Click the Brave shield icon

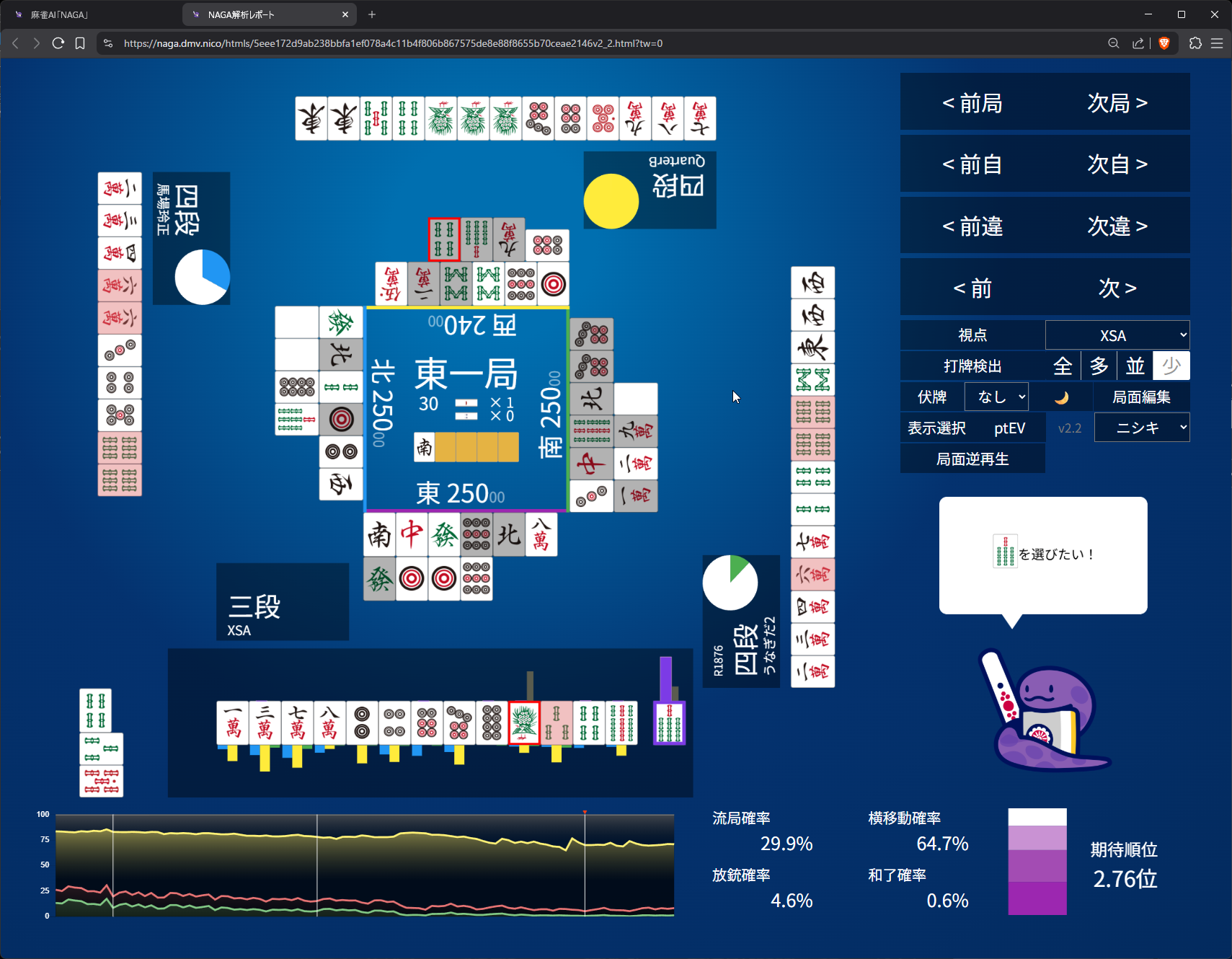(x=1164, y=43)
